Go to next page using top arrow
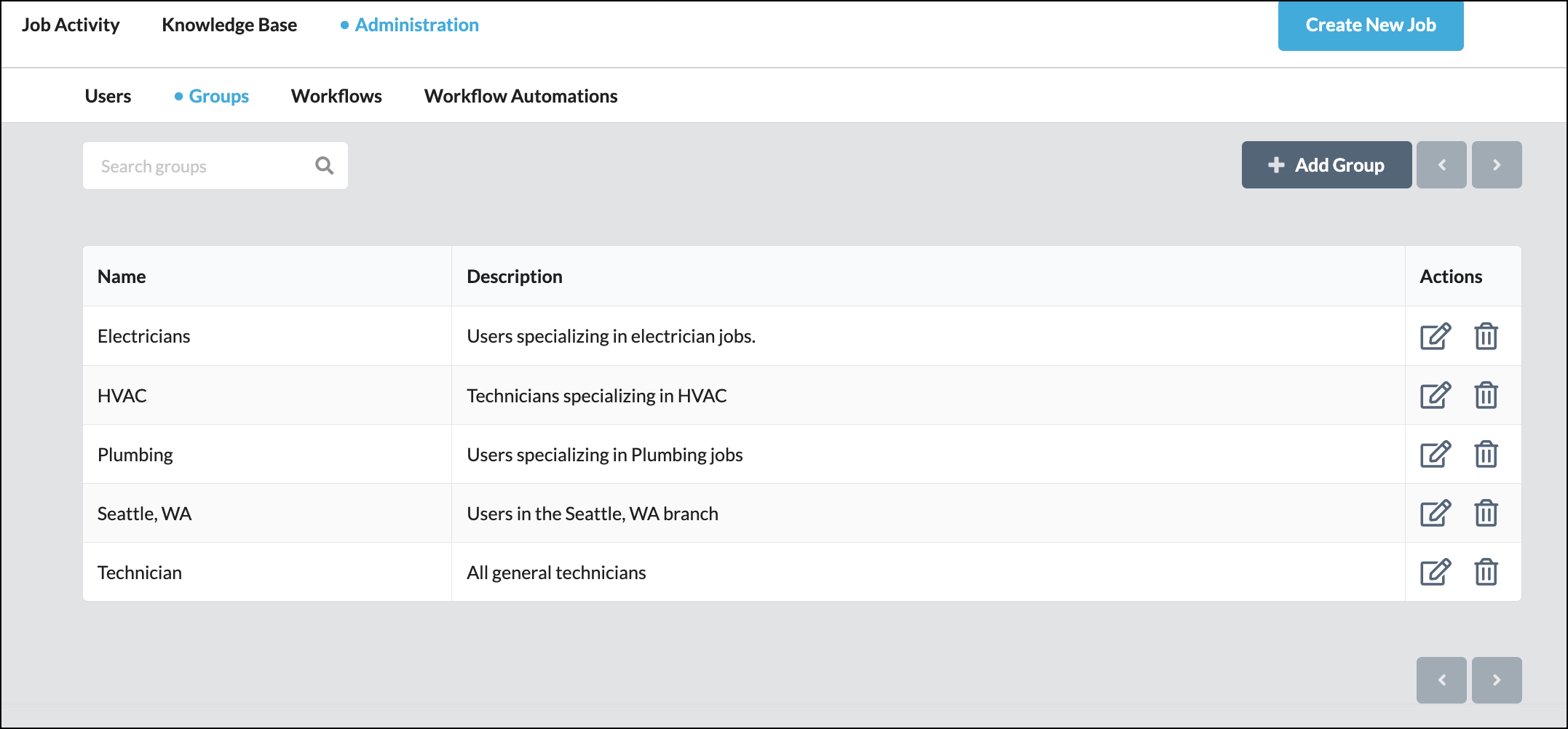Viewport: 1568px width, 729px height. [x=1496, y=165]
